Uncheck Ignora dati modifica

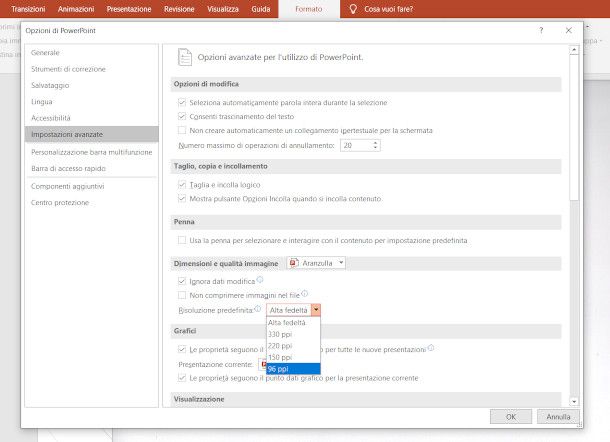(182, 281)
